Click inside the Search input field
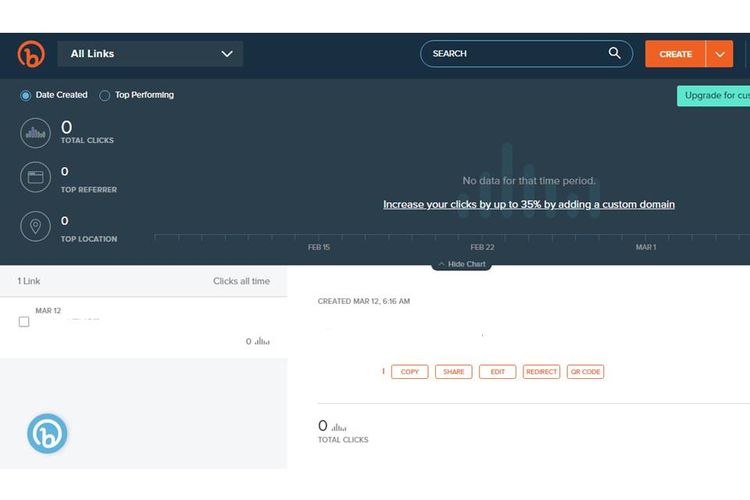This screenshot has height=500, width=750. coord(515,54)
